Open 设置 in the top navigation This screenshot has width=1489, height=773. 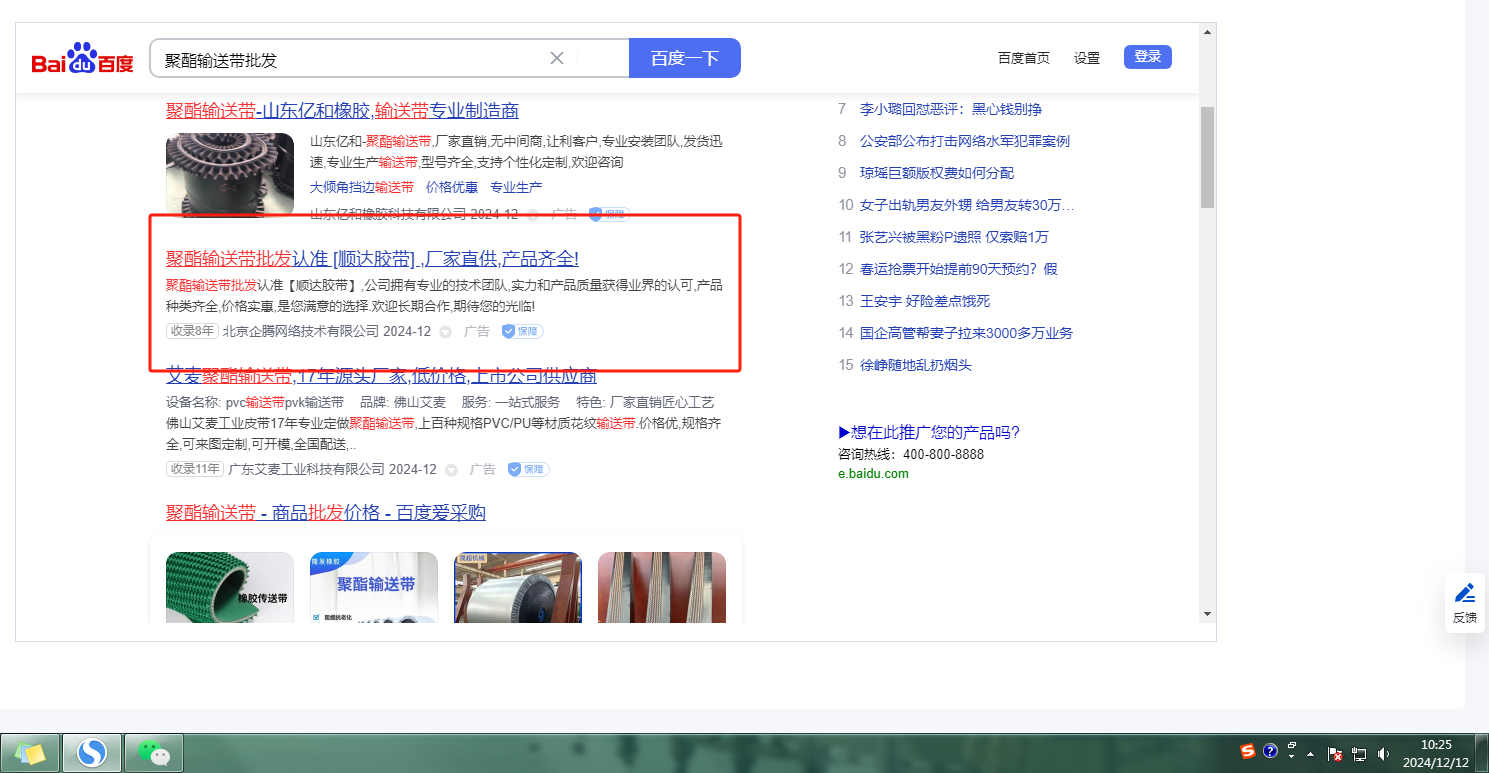tap(1086, 58)
